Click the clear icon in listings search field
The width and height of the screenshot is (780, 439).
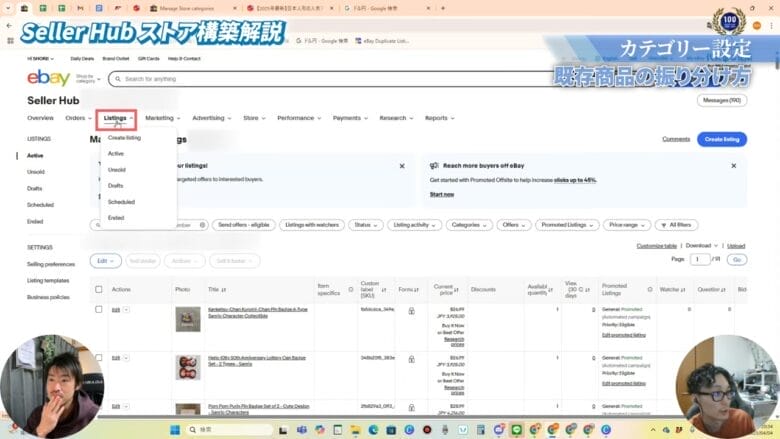pyautogui.click(x=202, y=225)
